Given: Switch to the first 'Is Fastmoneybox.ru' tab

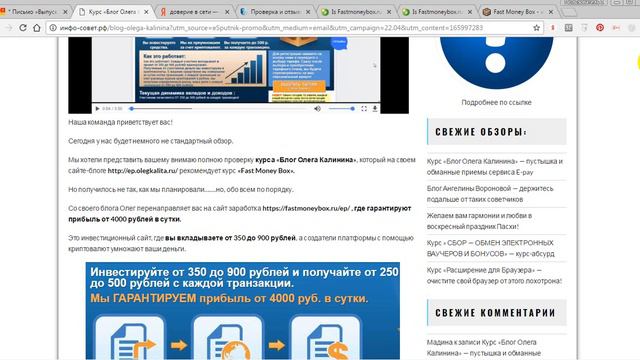Looking at the screenshot, I should click(x=356, y=12).
